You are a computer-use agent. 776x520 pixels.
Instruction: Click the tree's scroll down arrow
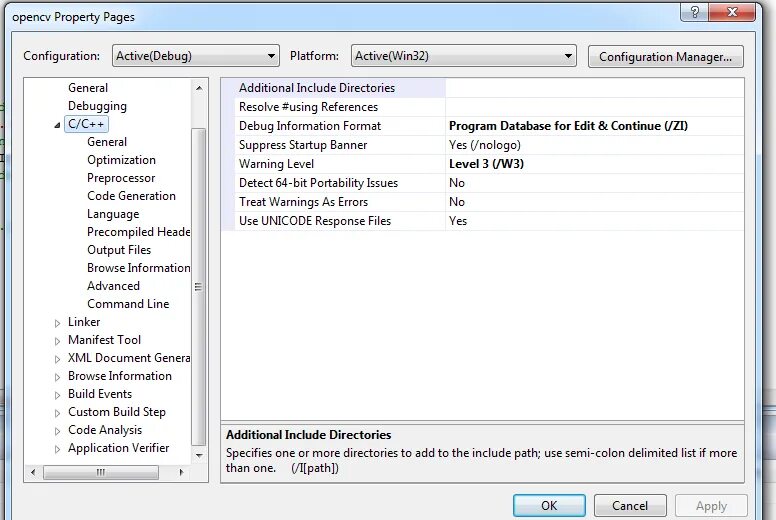pyautogui.click(x=199, y=455)
